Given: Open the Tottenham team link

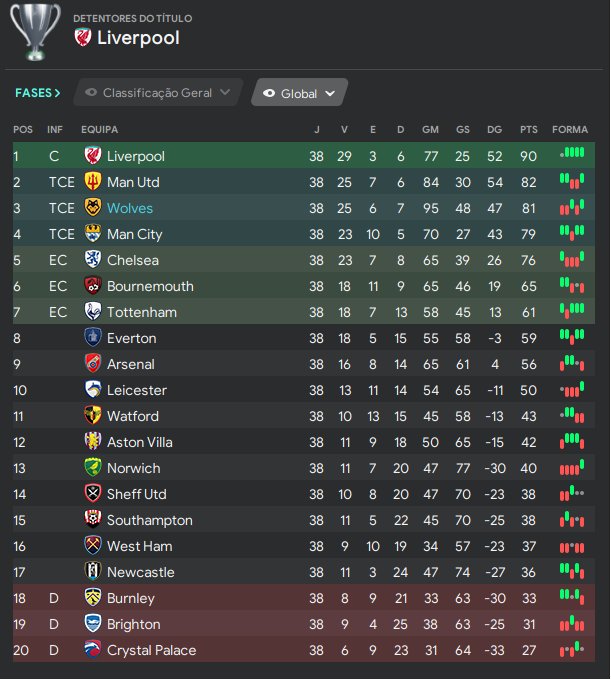Looking at the screenshot, I should click(x=141, y=312).
